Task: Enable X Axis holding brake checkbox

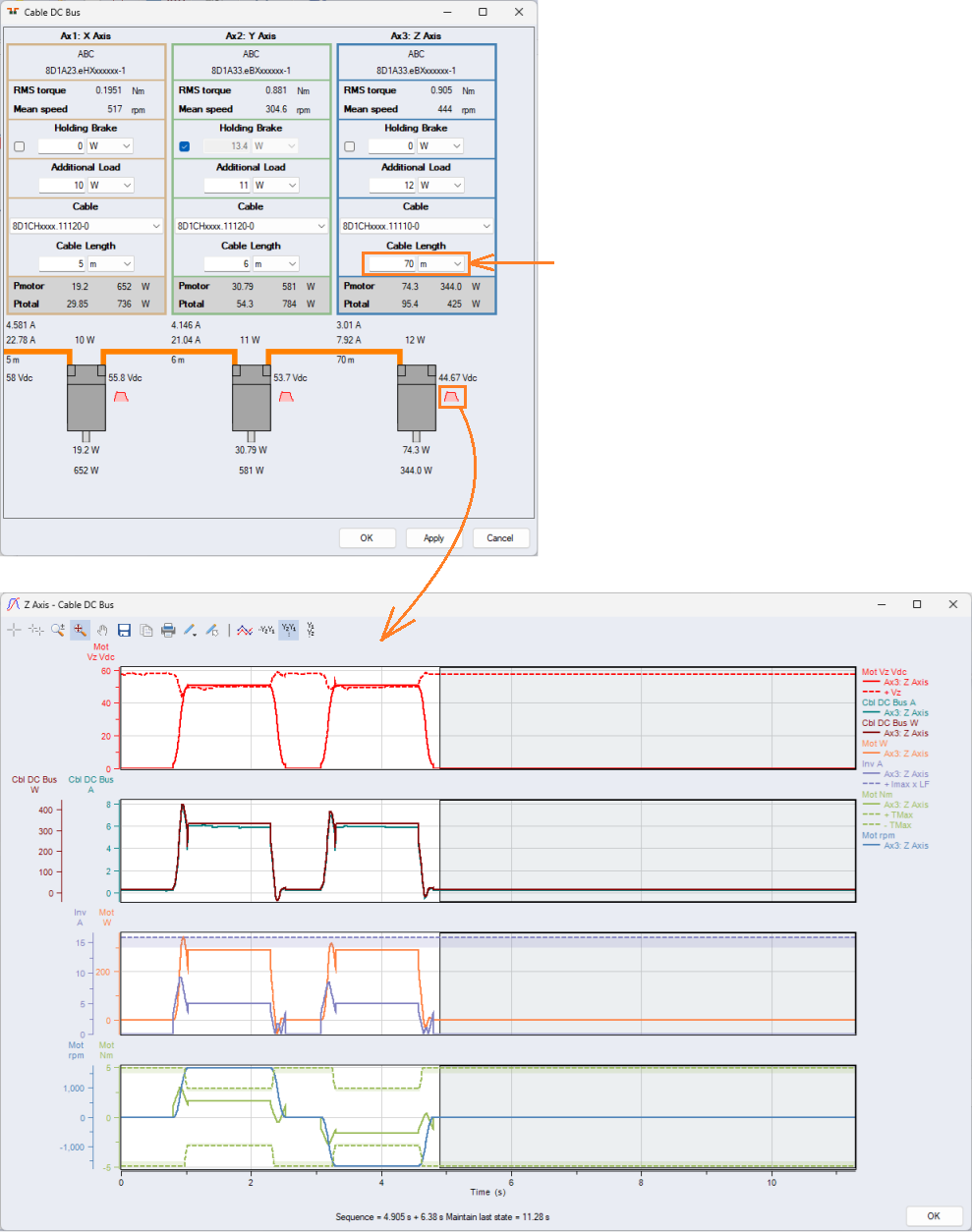Action: point(20,146)
